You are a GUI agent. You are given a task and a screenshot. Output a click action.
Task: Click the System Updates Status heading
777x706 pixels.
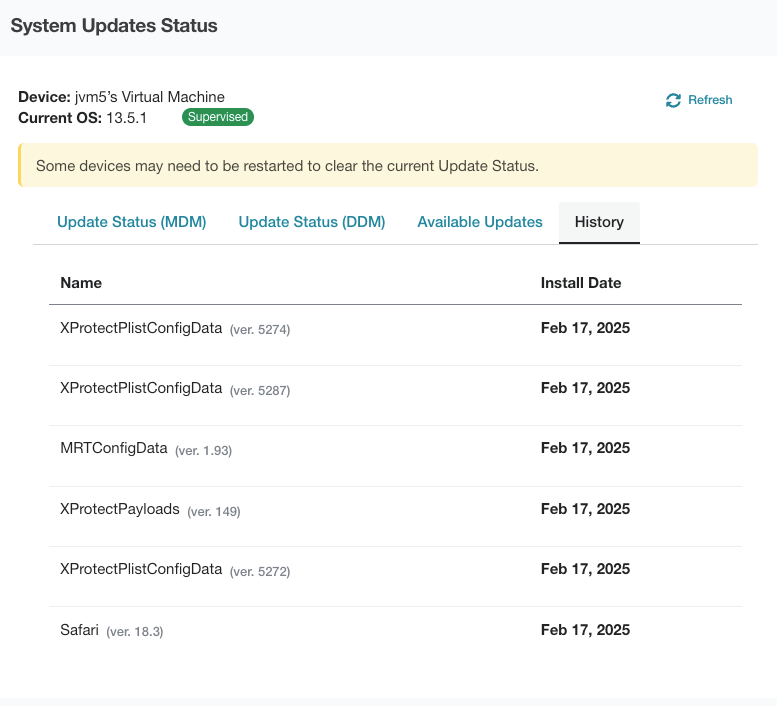tap(114, 26)
